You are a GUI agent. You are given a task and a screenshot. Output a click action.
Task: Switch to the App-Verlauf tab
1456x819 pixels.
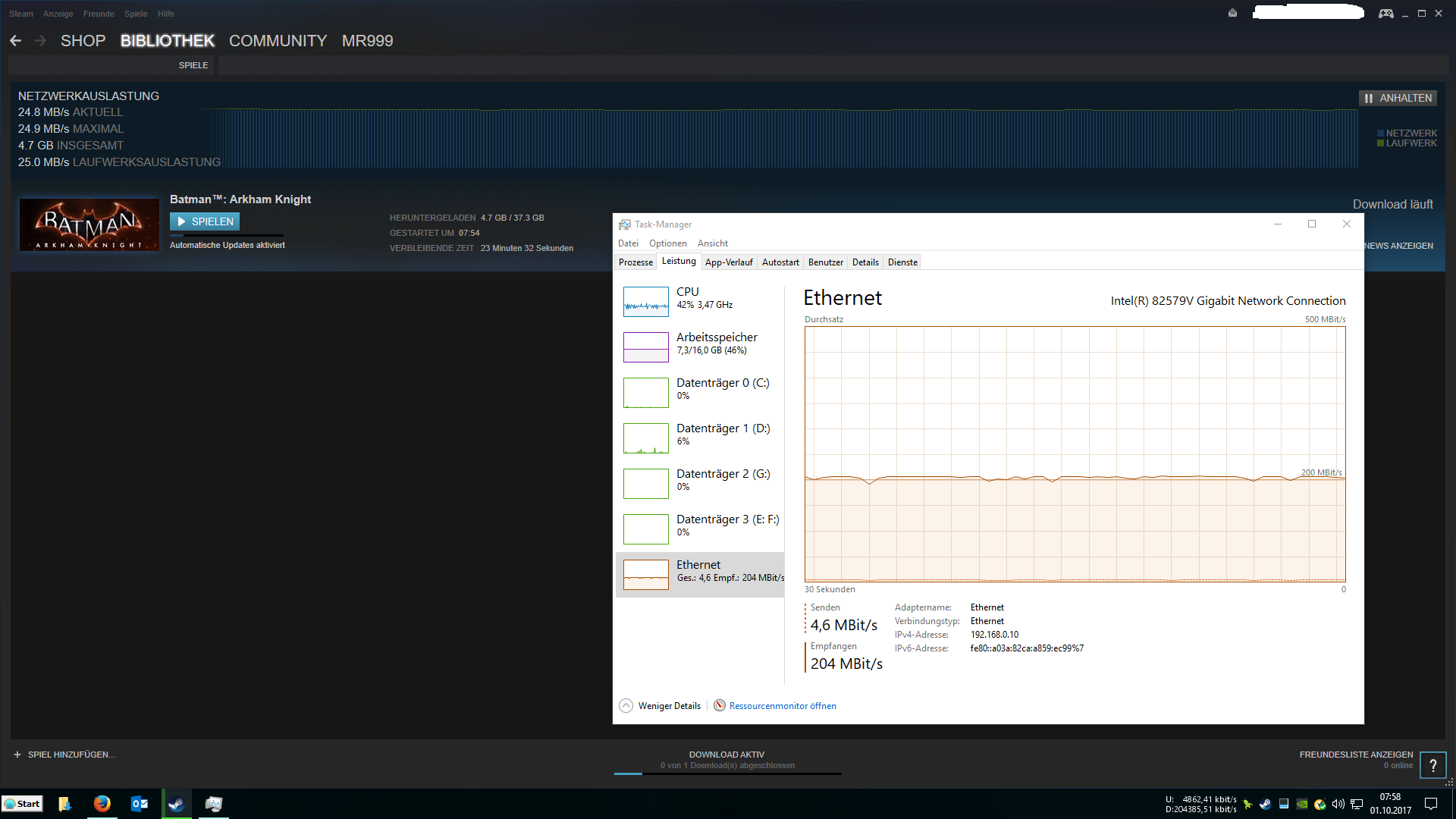point(729,262)
